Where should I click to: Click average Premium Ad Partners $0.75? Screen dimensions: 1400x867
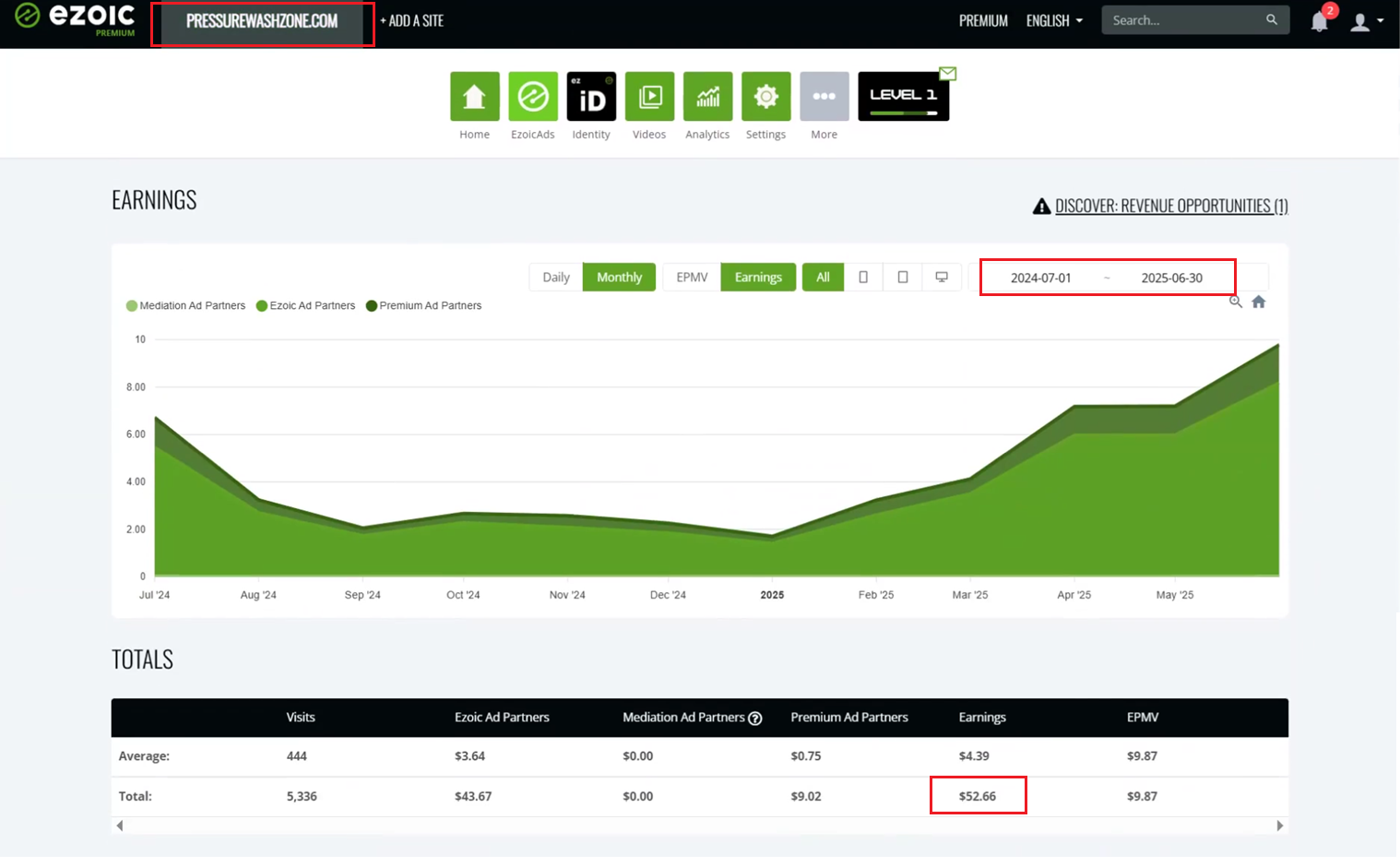point(806,755)
